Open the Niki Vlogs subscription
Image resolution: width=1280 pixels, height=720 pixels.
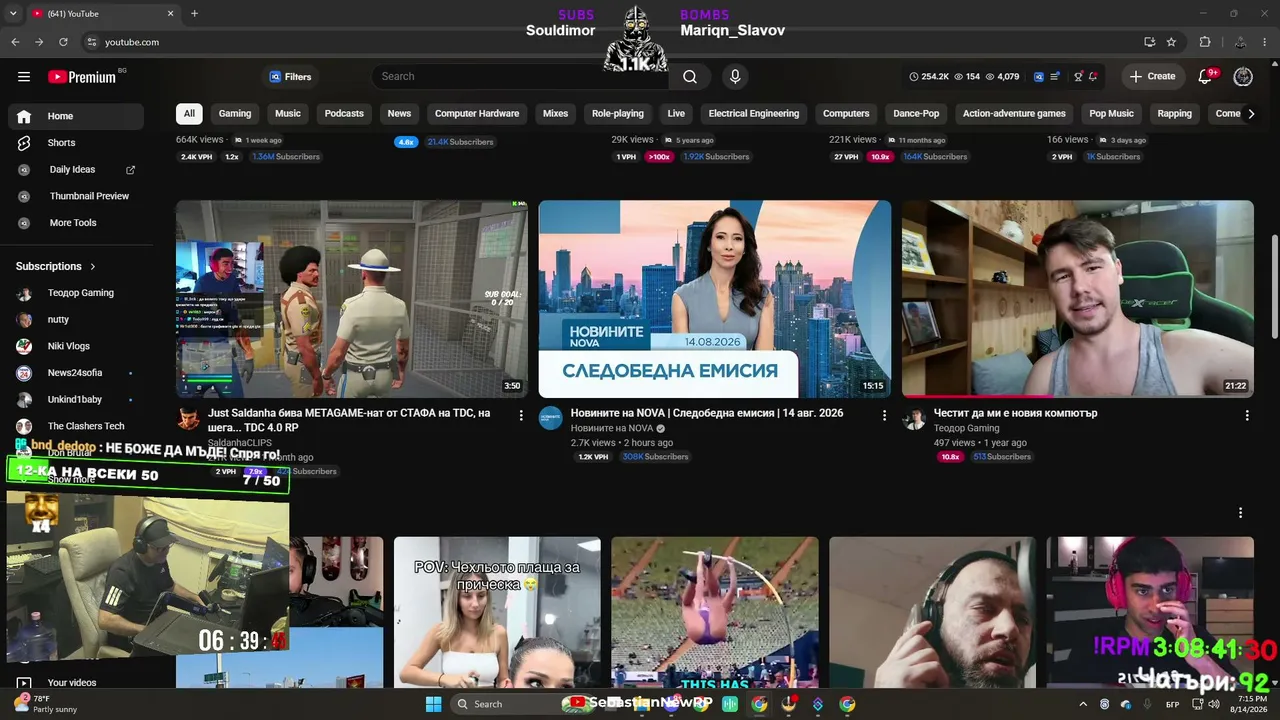[76, 346]
